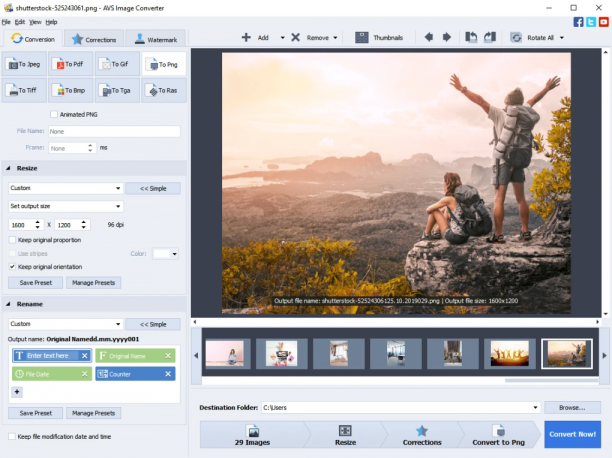Expand the Destination Folder dropdown
Image resolution: width=612 pixels, height=458 pixels.
pos(535,407)
